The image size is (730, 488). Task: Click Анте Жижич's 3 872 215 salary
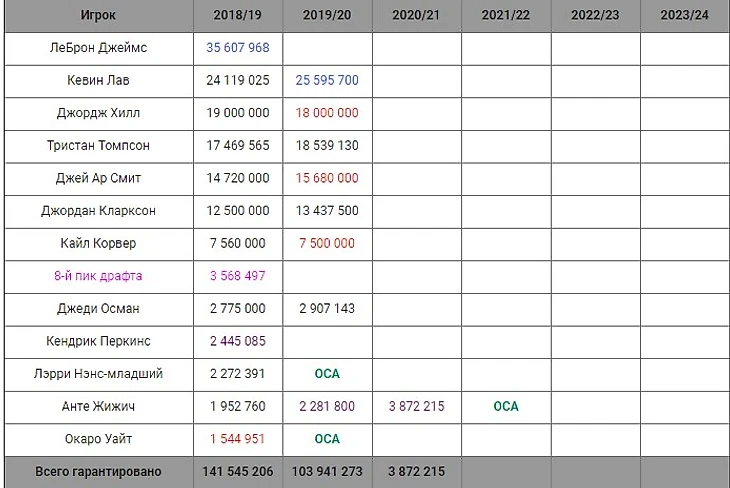coord(416,406)
